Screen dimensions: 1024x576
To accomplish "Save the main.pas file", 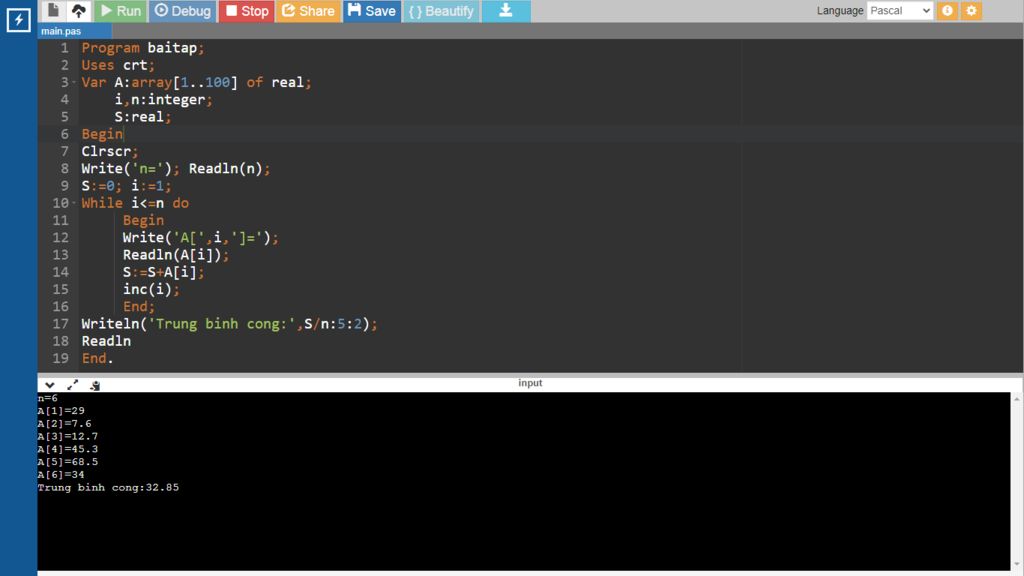I will tap(372, 10).
